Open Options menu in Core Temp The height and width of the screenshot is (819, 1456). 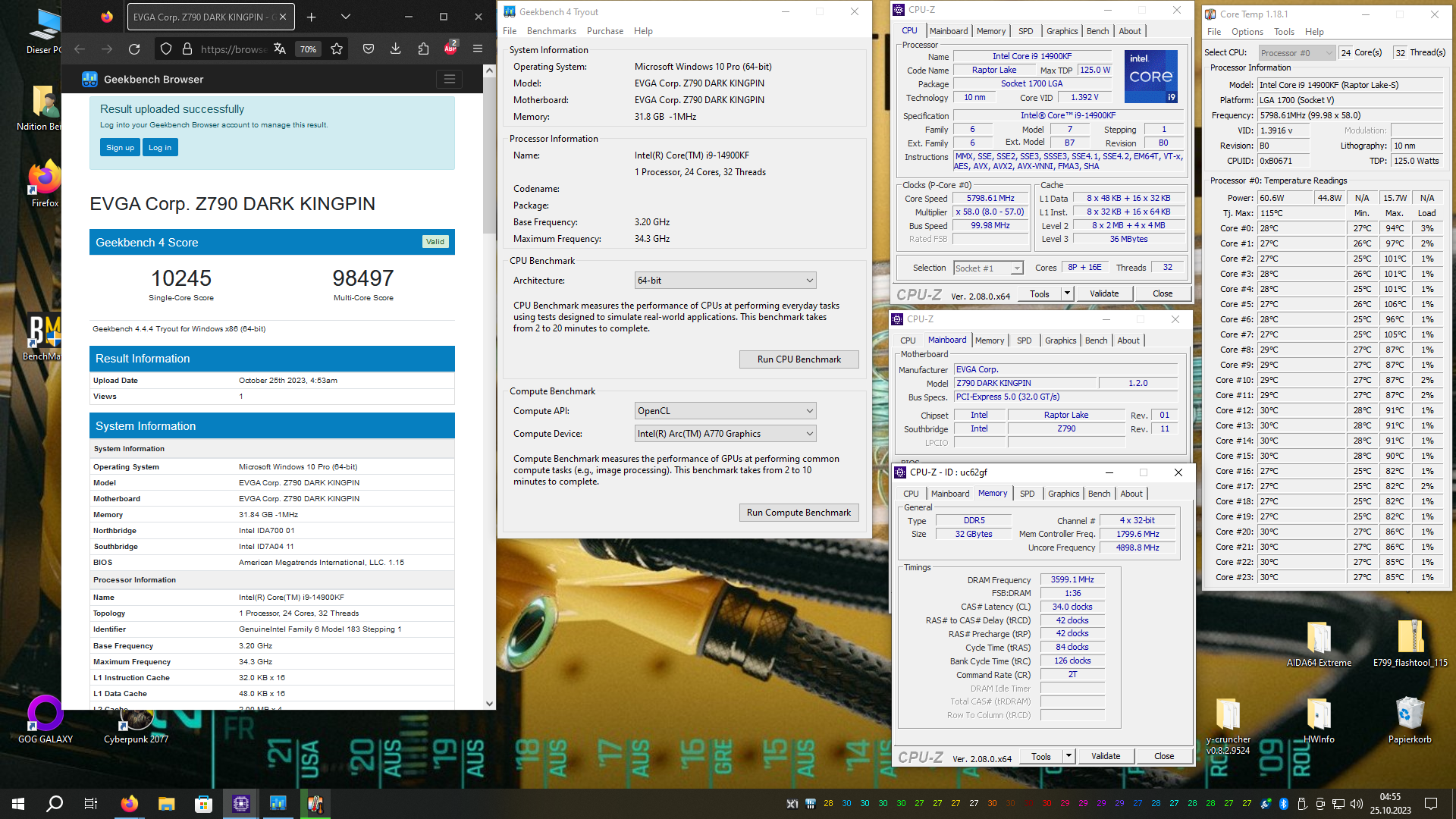click(1247, 32)
